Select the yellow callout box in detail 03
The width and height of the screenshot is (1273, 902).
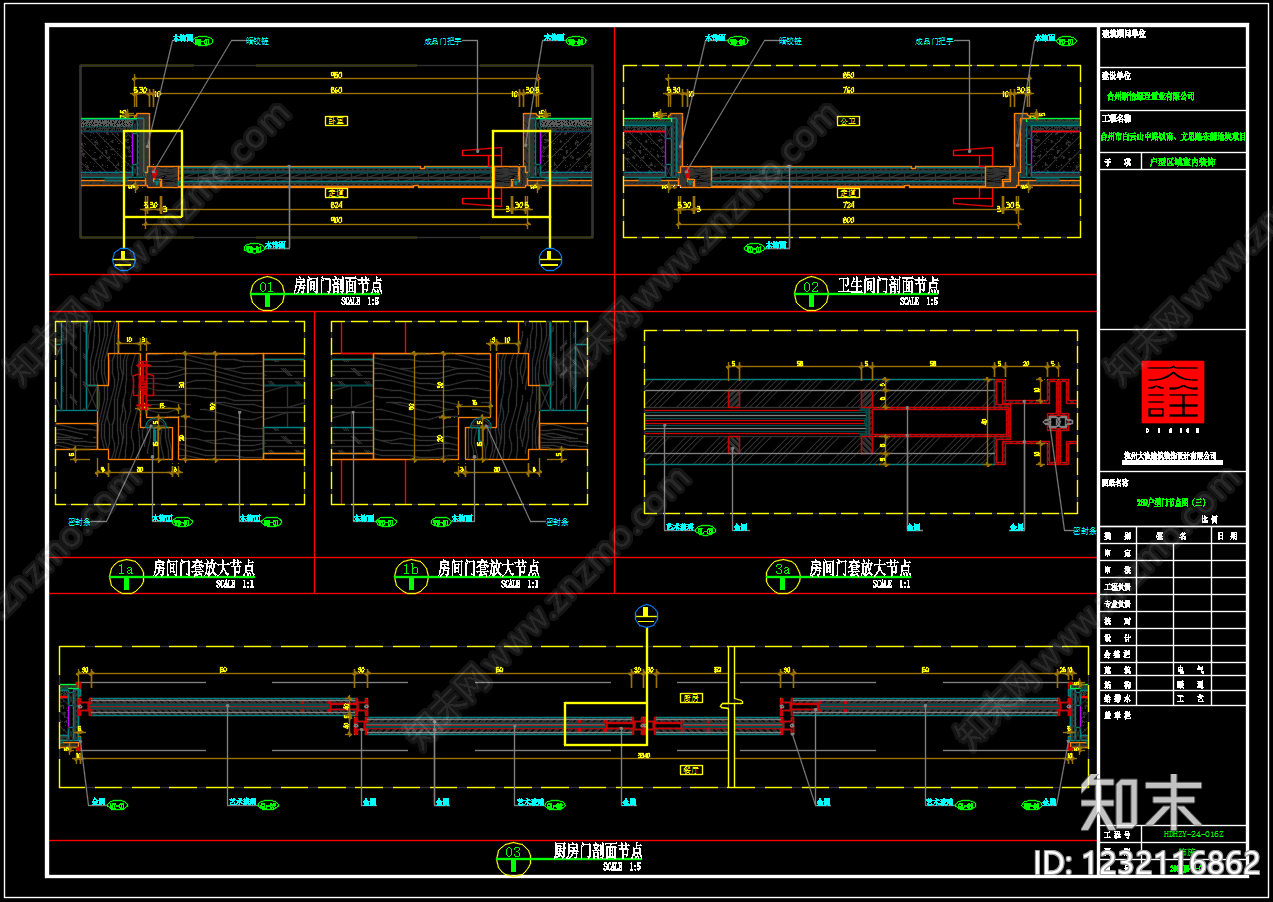pos(605,724)
